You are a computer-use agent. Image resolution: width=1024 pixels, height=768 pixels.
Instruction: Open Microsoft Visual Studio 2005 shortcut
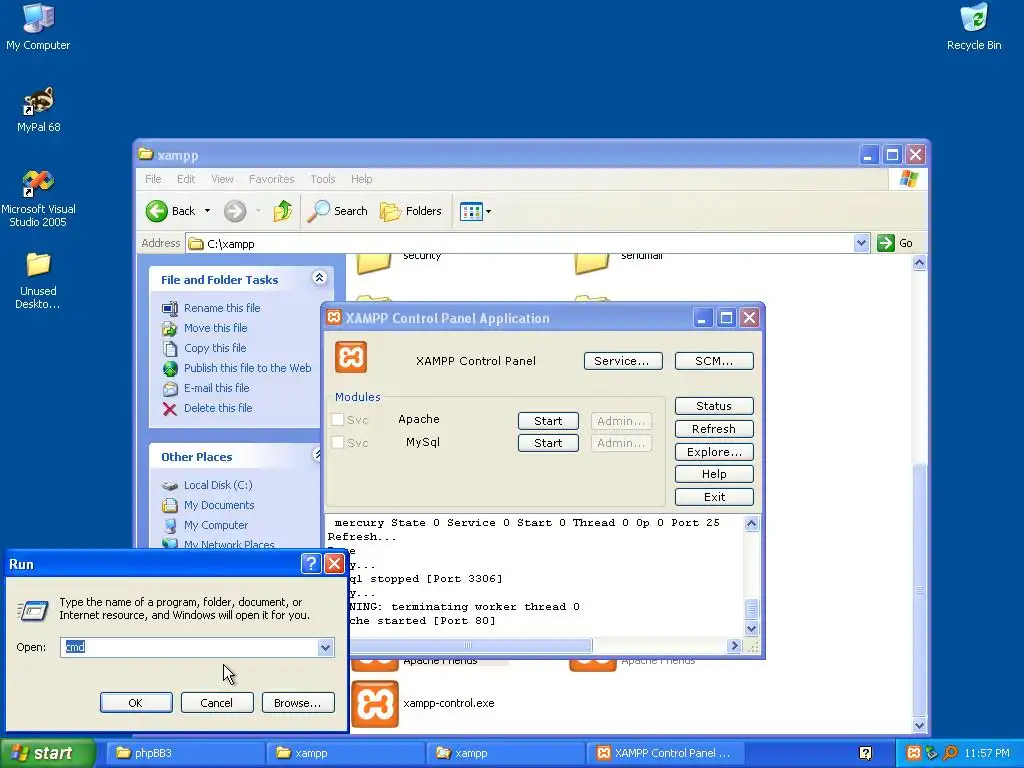(x=38, y=199)
